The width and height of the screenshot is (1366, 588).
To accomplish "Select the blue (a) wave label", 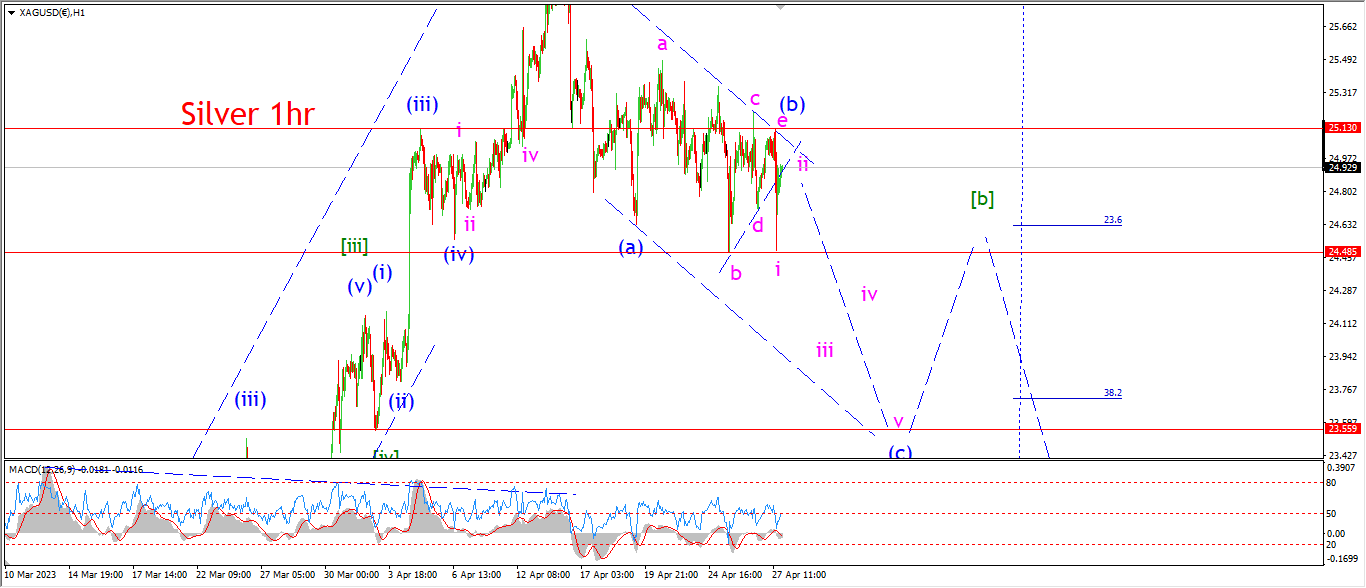I will 629,247.
